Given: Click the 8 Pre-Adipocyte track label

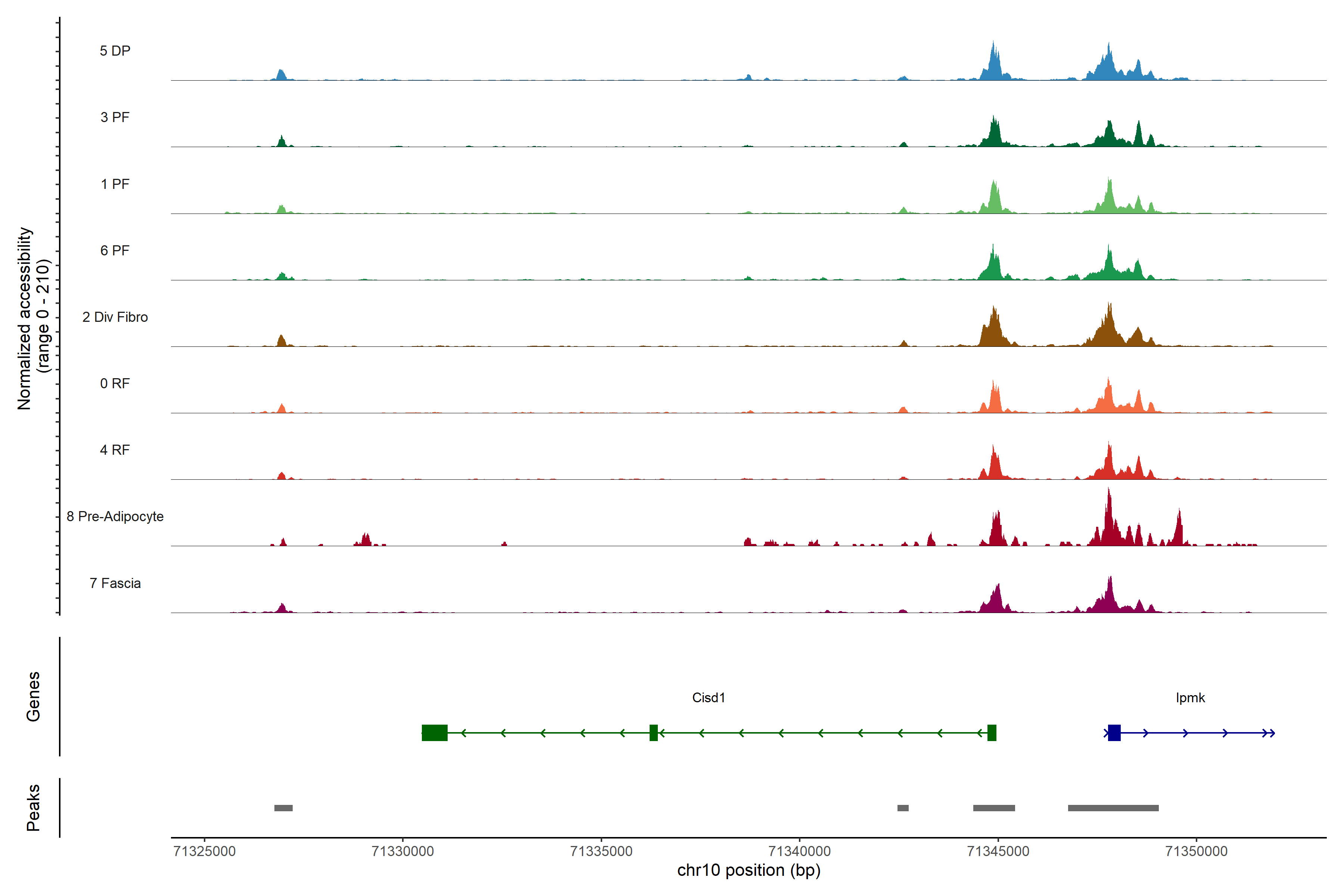Looking at the screenshot, I should (115, 517).
